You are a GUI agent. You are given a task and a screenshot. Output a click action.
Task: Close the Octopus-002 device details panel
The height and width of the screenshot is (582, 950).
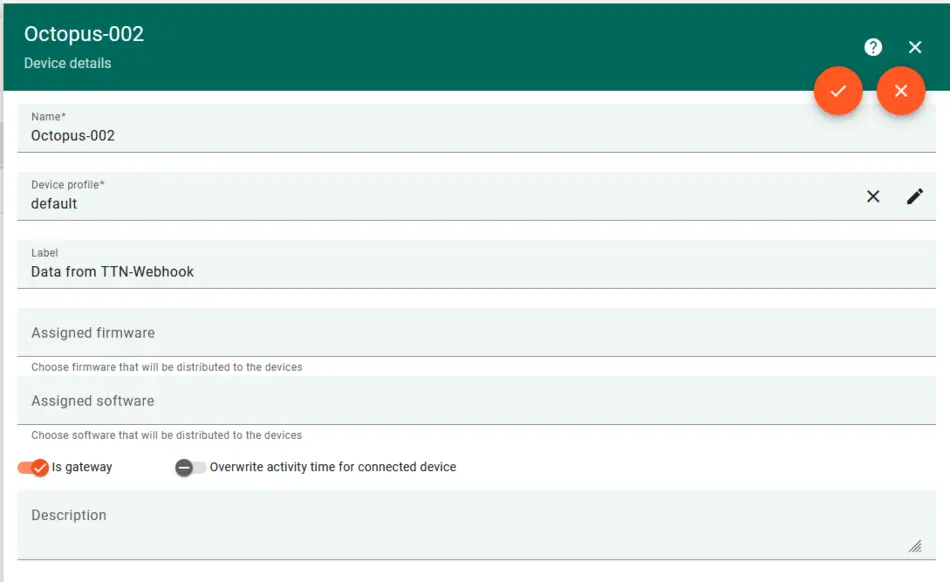pos(915,47)
